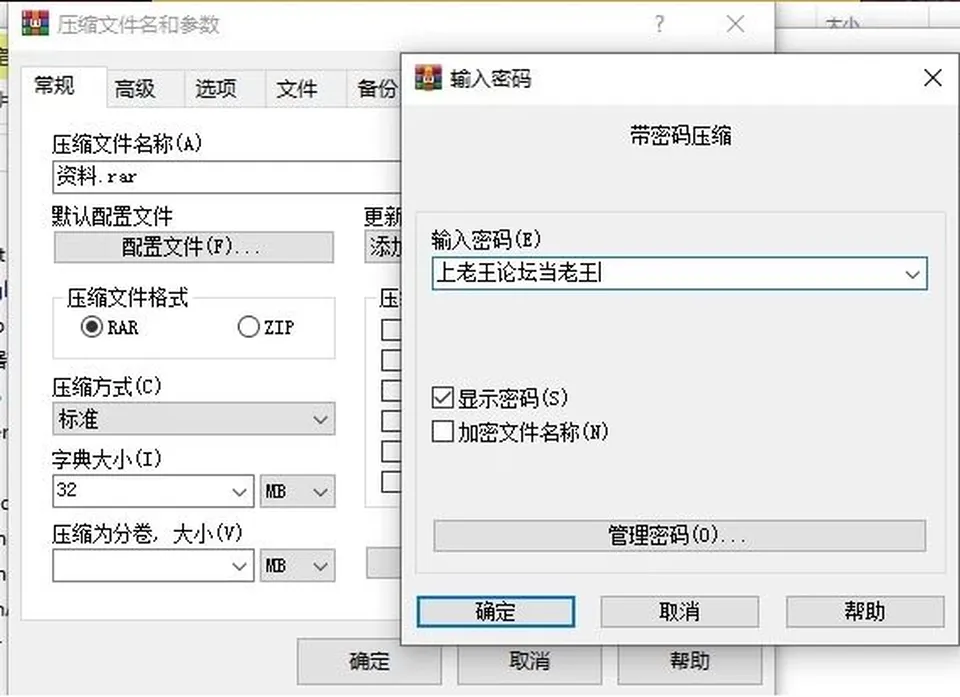
Task: Click WinRAR icon in 压缩文件名和参数 title bar
Action: point(35,23)
